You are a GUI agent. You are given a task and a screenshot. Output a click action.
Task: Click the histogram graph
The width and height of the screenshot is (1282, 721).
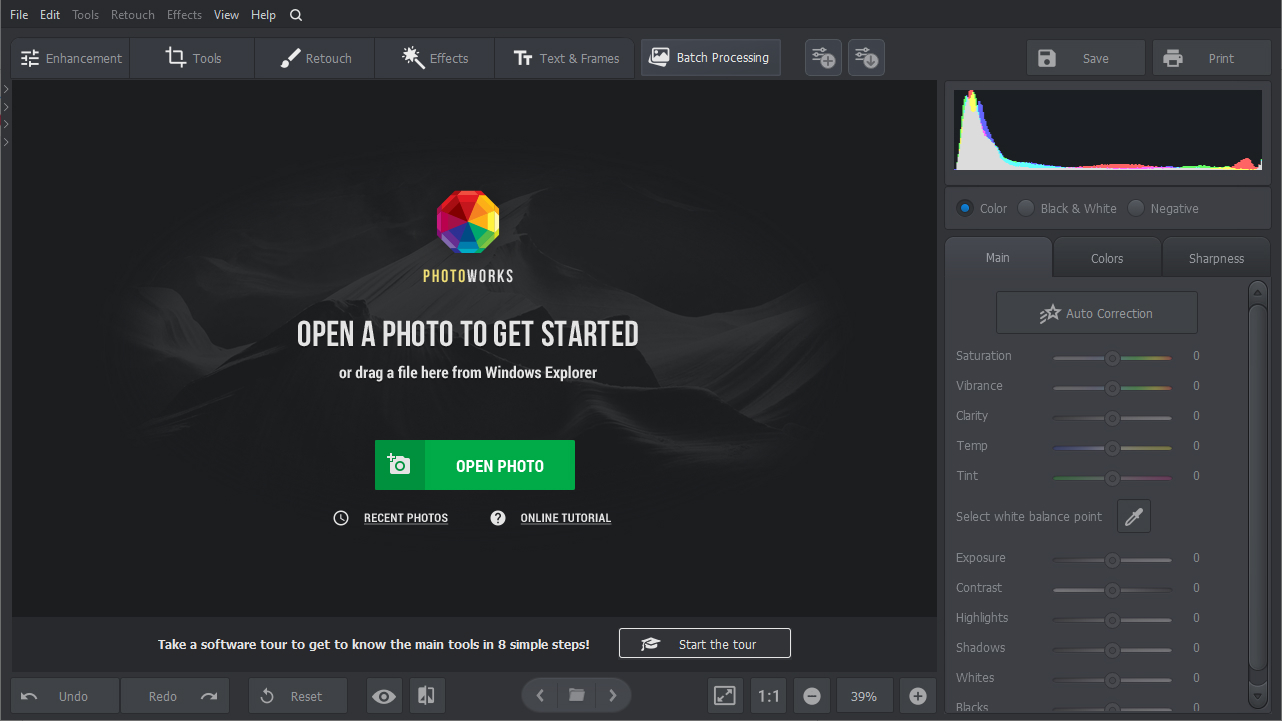[1108, 130]
